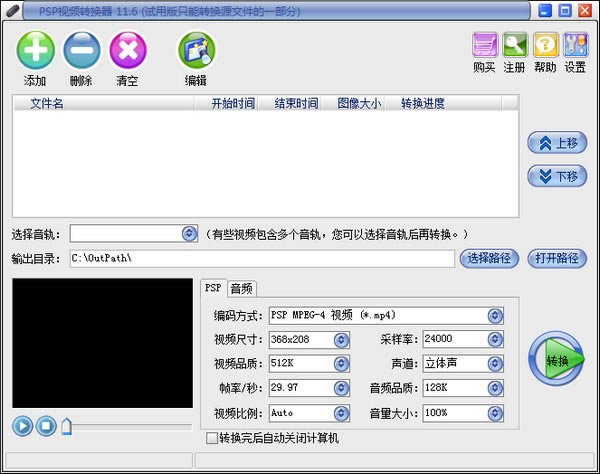Click the green 添加 (Add) icon
This screenshot has height=474, width=600.
click(35, 50)
